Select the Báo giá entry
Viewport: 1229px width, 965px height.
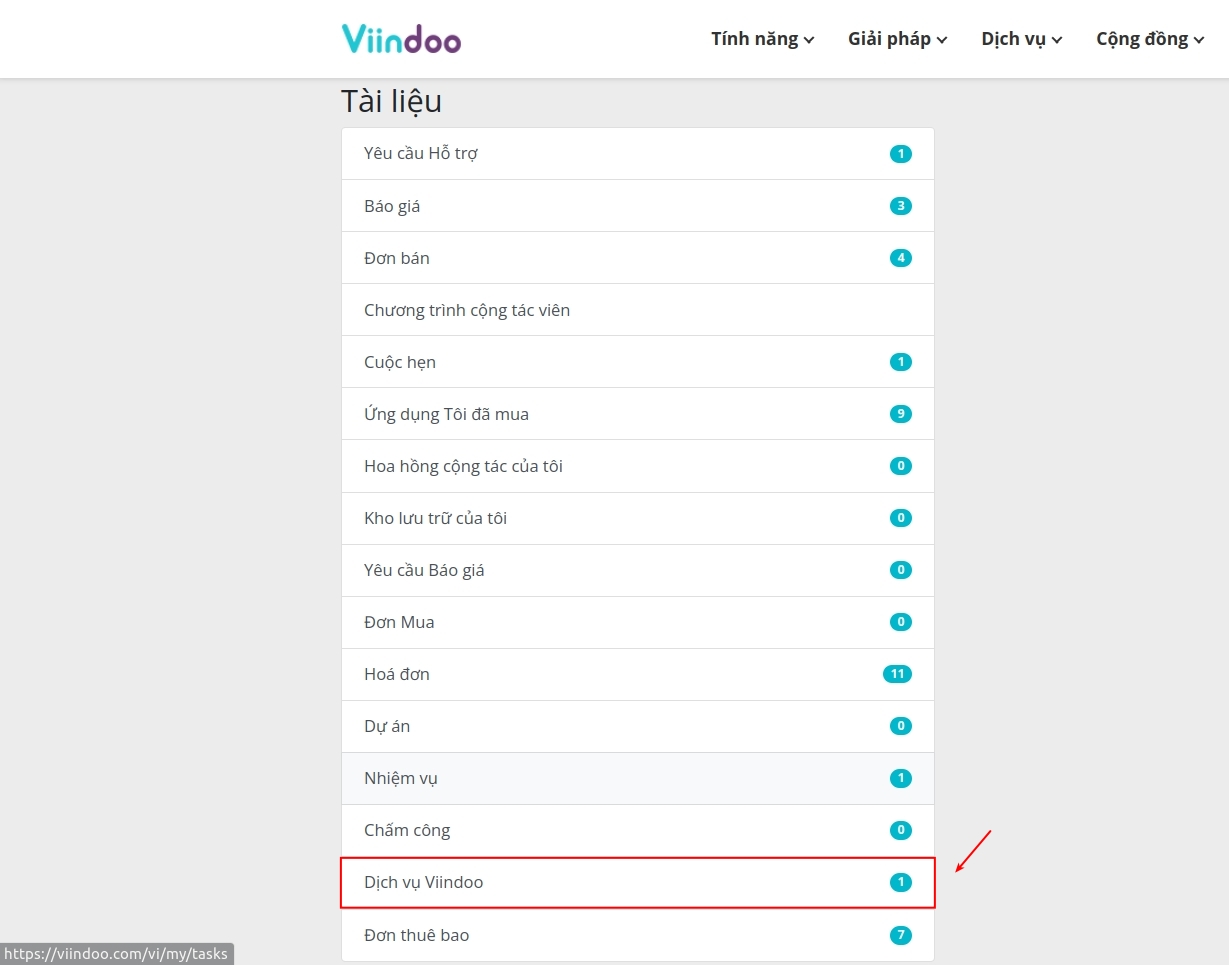coord(638,206)
